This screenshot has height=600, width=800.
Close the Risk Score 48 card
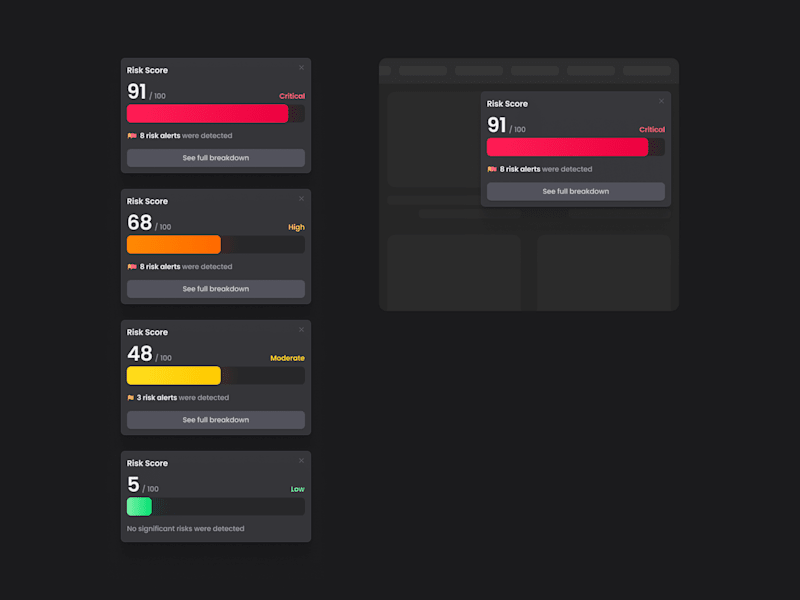tap(302, 330)
